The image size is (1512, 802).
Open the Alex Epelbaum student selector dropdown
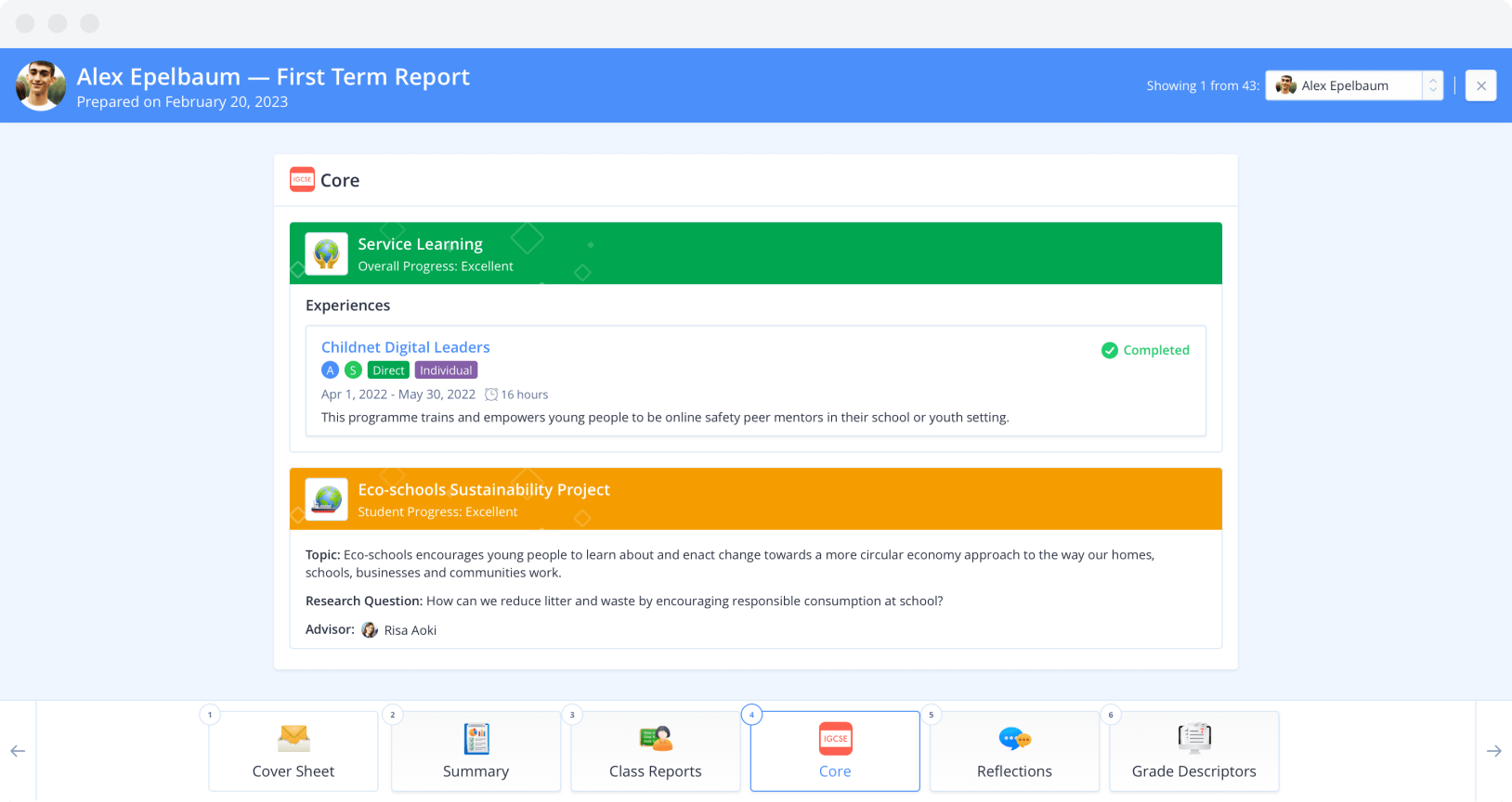click(1343, 85)
